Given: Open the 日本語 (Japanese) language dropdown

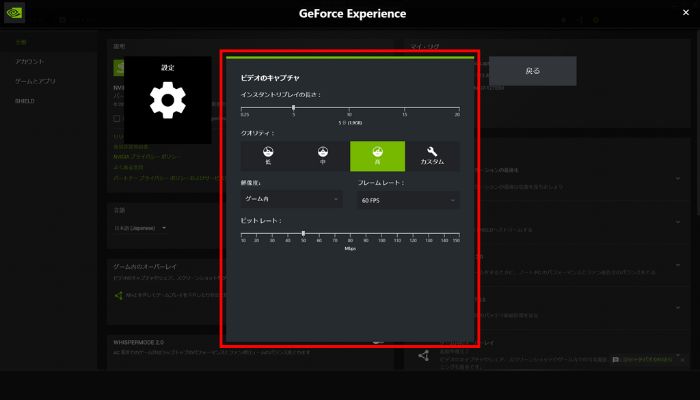Looking at the screenshot, I should pos(142,228).
